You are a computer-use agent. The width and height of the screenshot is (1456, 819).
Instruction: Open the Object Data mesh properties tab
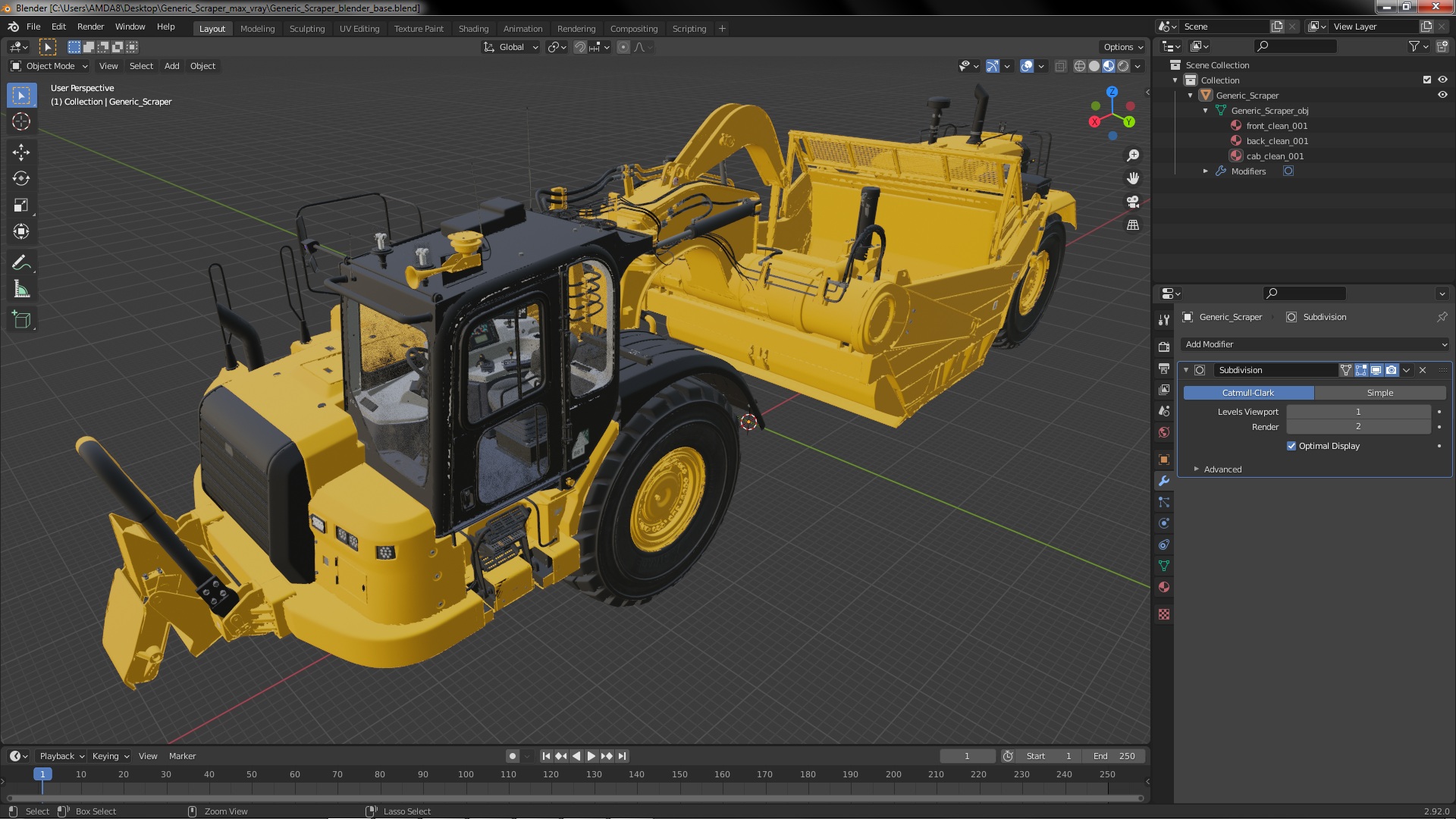pyautogui.click(x=1164, y=566)
